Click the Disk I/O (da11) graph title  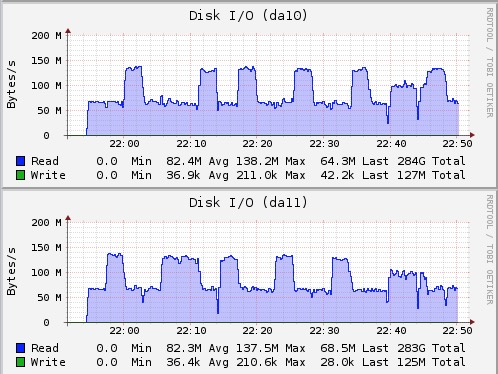248,203
